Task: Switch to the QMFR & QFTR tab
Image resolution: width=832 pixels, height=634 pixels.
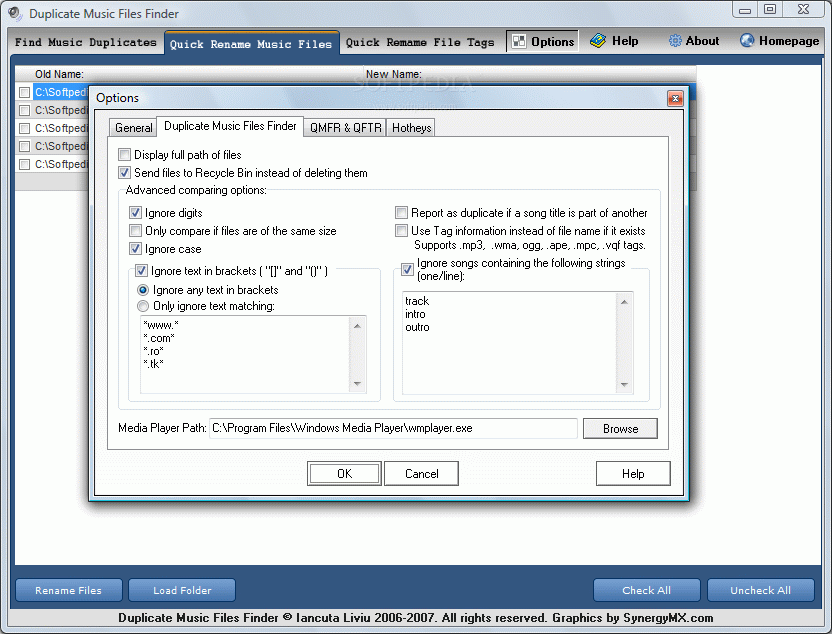Action: [x=345, y=128]
